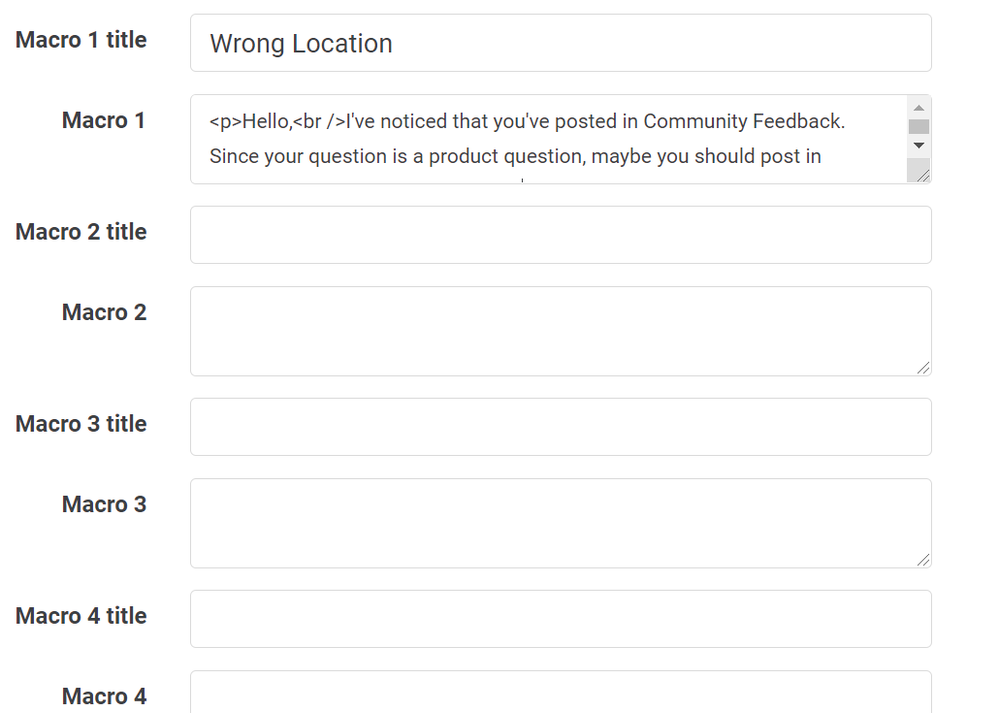999x713 pixels.
Task: Click the "Macro 4 title" label
Action: [x=81, y=616]
